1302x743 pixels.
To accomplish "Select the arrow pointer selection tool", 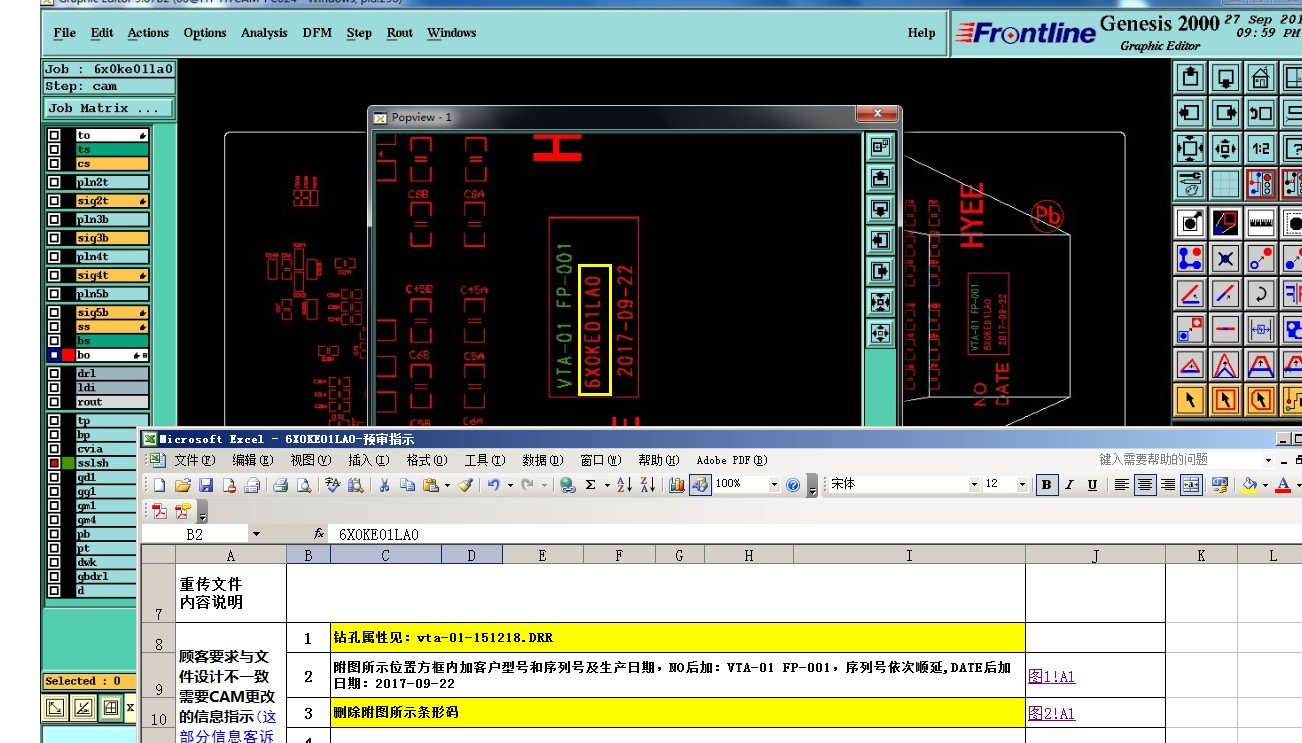I will click(1190, 401).
